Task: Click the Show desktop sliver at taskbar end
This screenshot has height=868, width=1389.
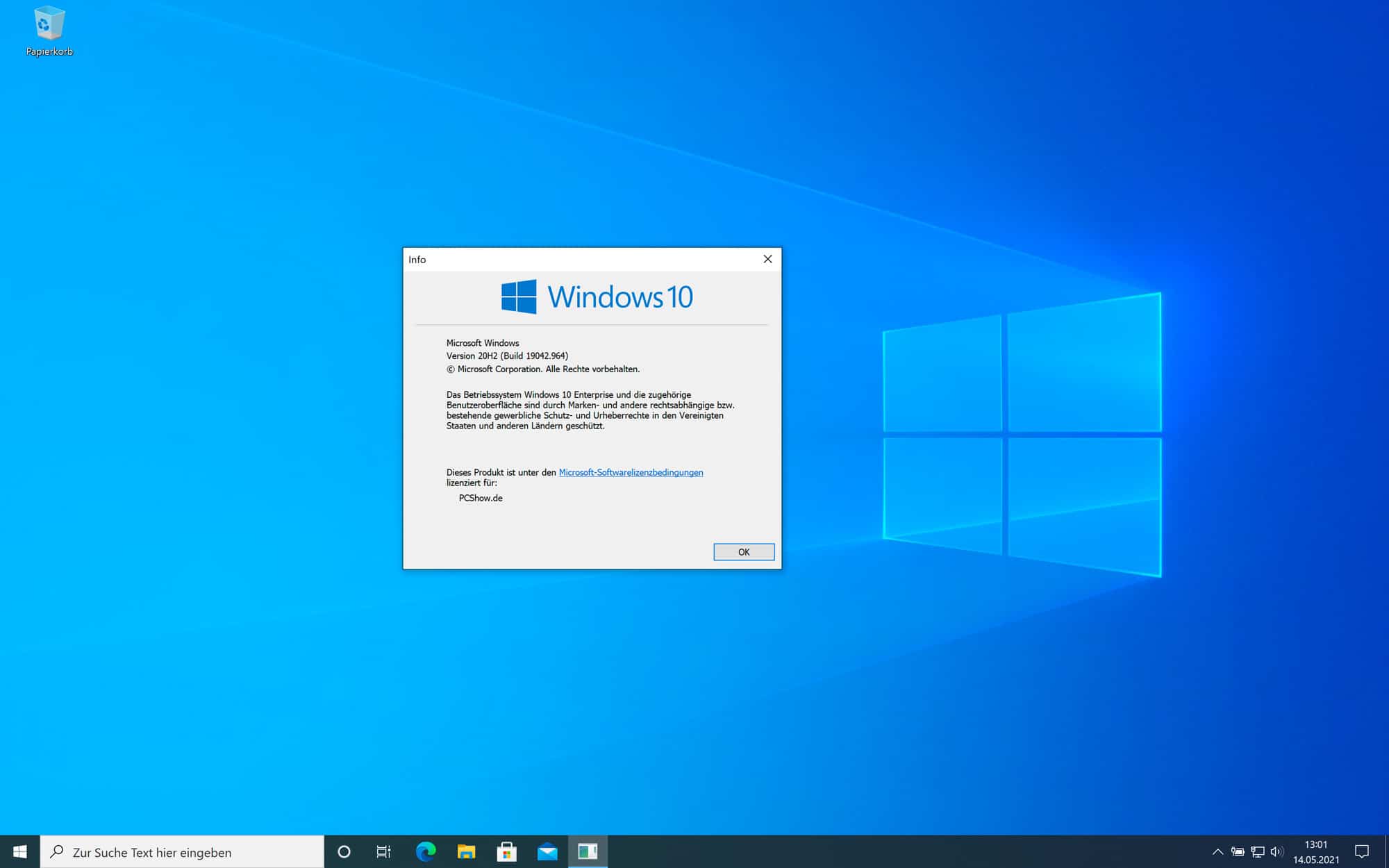Action: click(x=1386, y=851)
